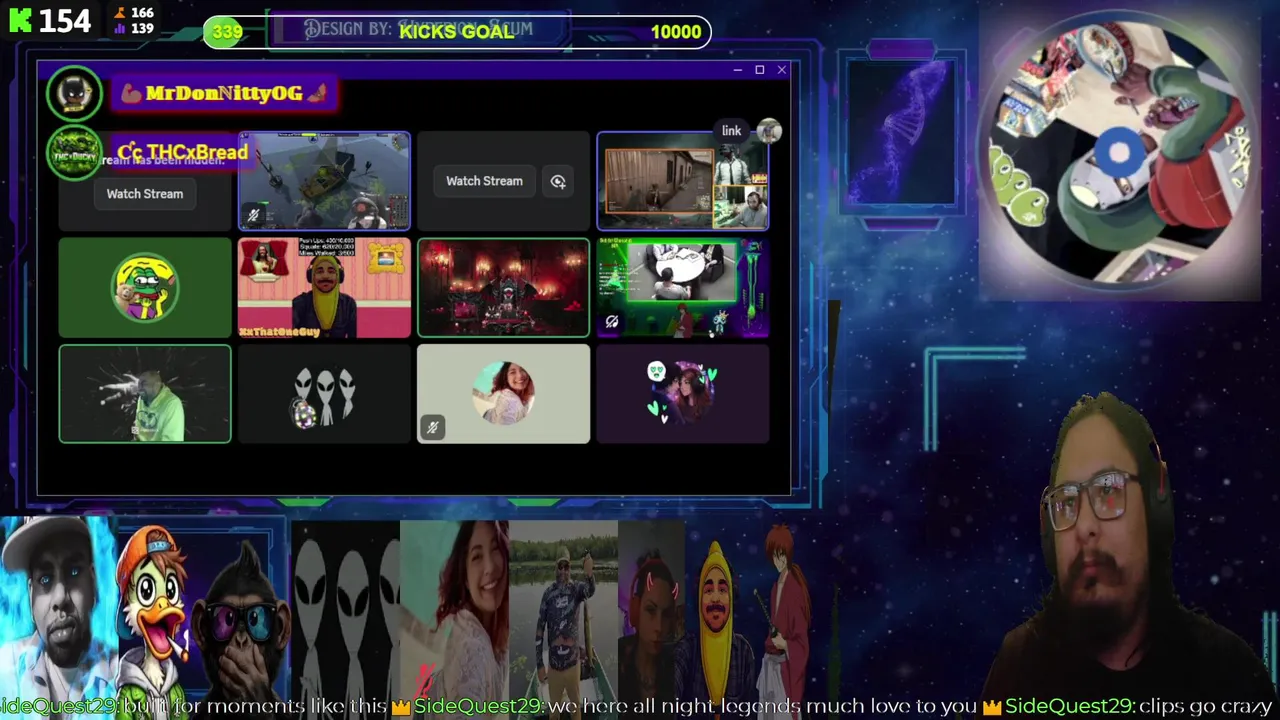The width and height of the screenshot is (1280, 720).
Task: Click the viewer count 154
Action: (65, 20)
